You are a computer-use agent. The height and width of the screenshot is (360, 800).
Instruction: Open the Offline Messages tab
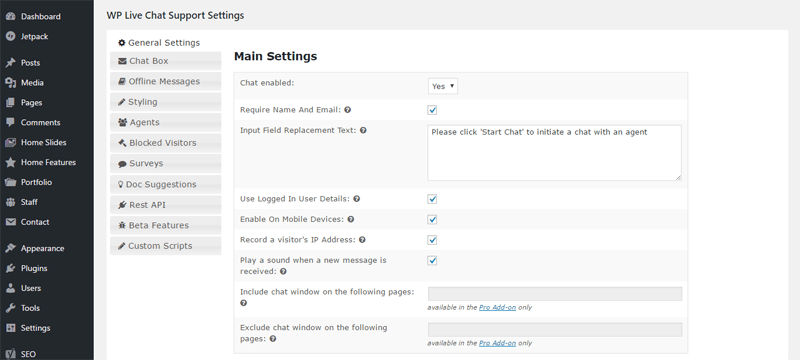coord(166,81)
